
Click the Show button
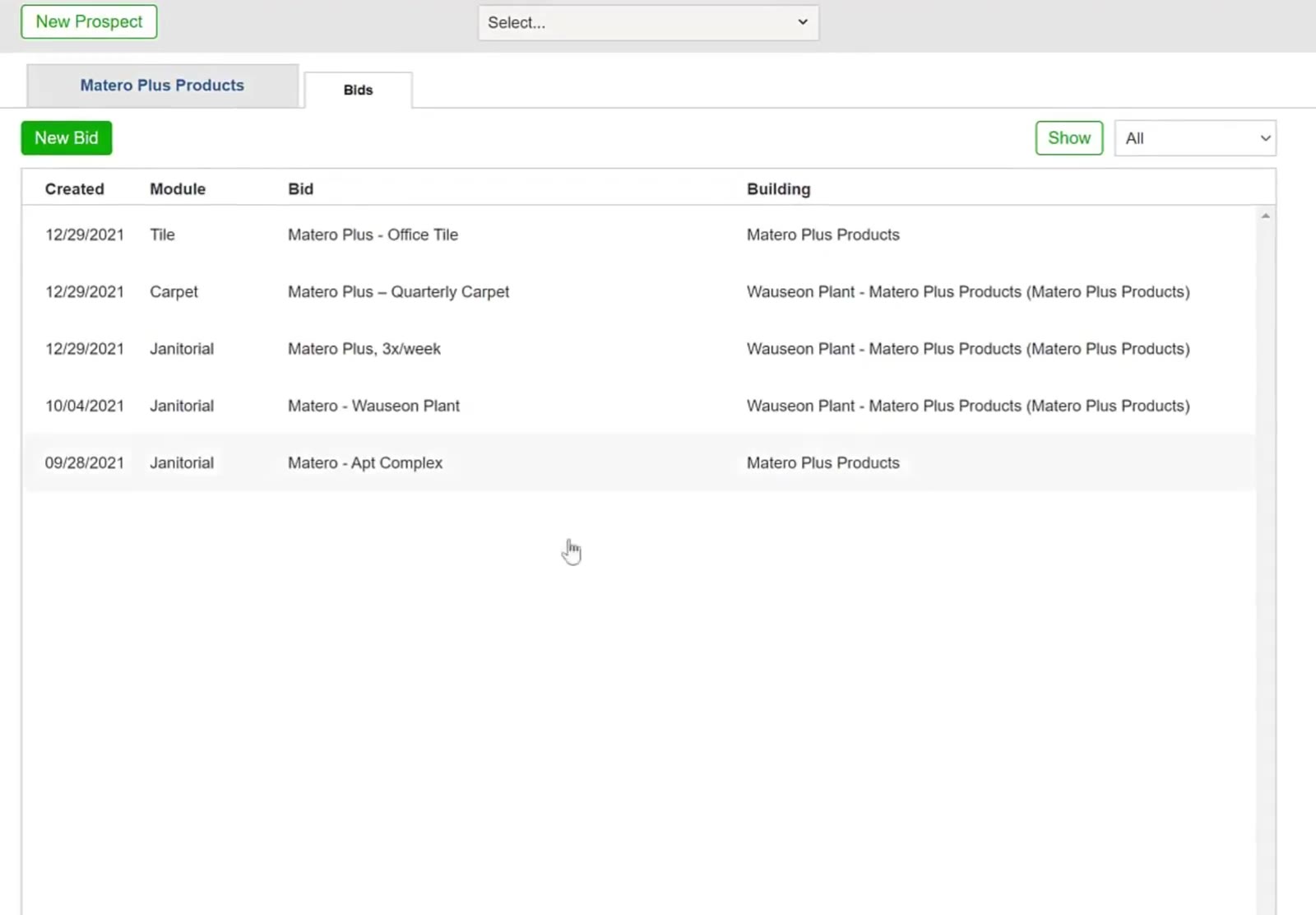tap(1069, 138)
